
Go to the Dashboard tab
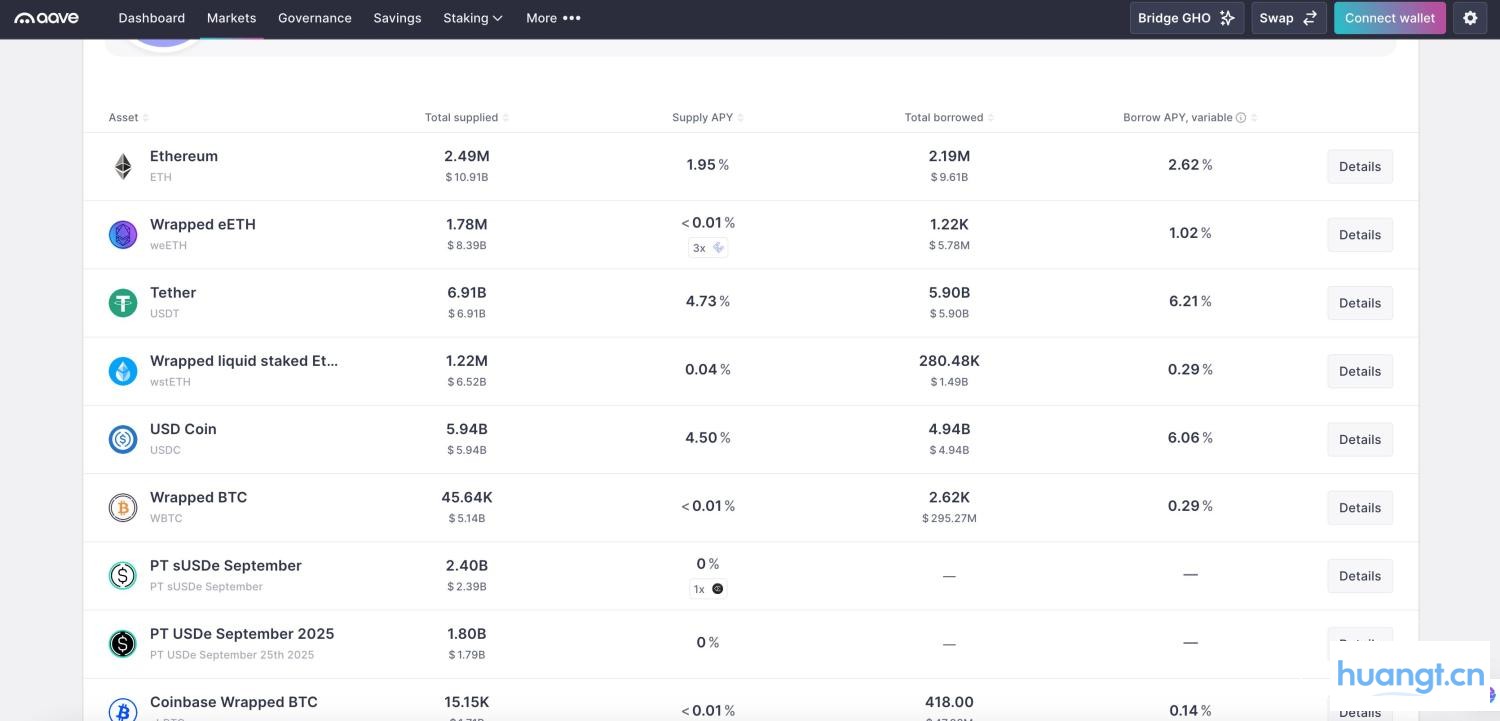[151, 17]
